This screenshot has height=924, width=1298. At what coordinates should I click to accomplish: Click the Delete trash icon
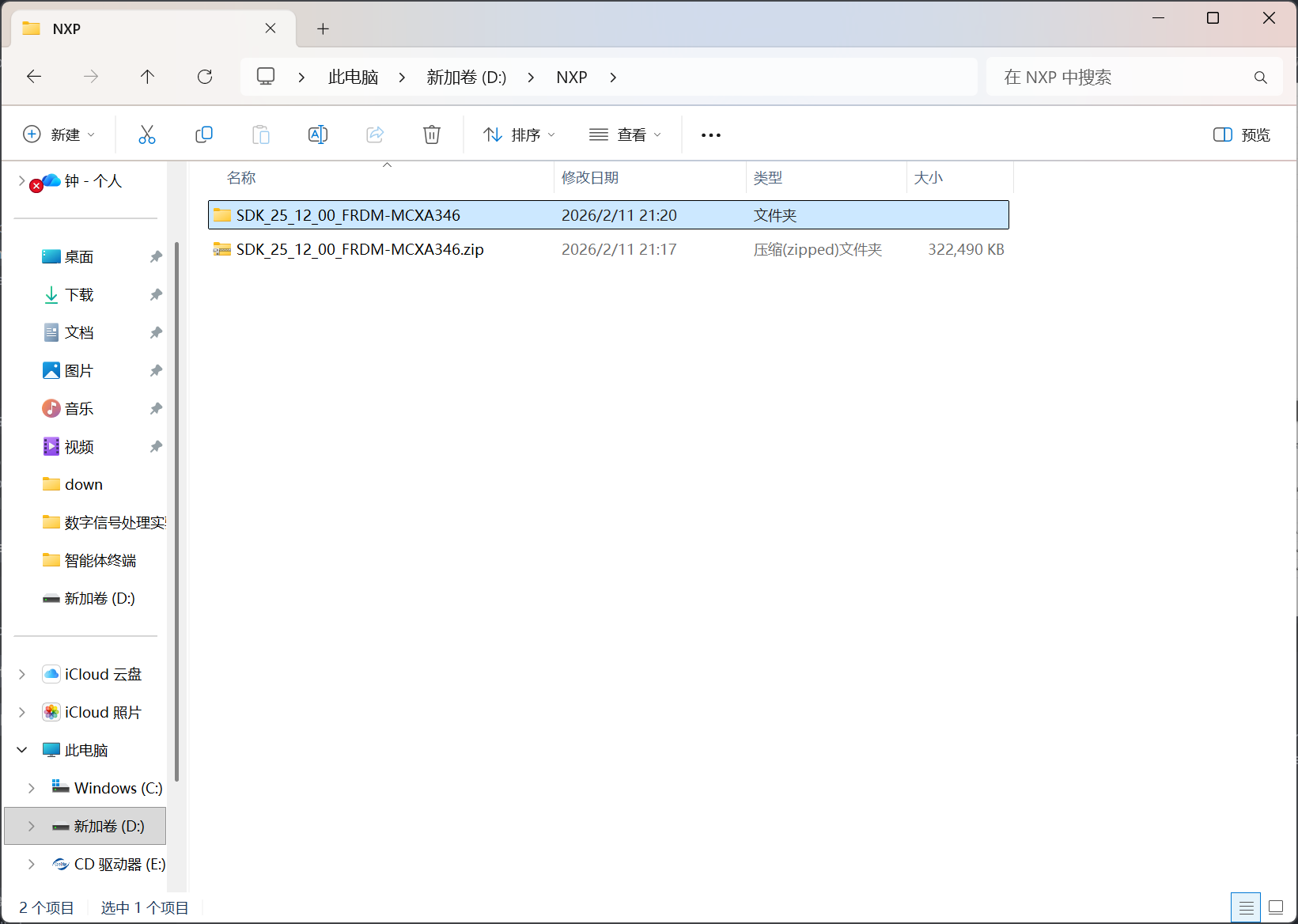(432, 134)
